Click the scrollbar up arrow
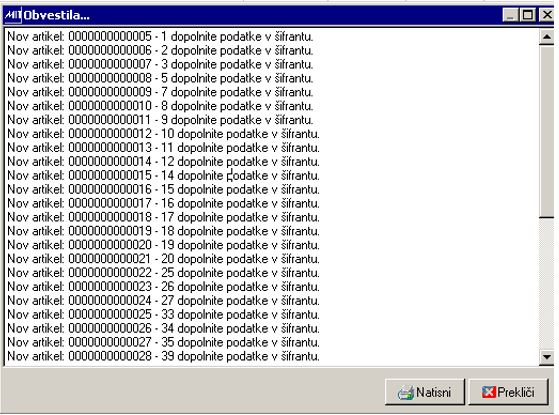Image resolution: width=559 pixels, height=415 pixels. point(547,37)
